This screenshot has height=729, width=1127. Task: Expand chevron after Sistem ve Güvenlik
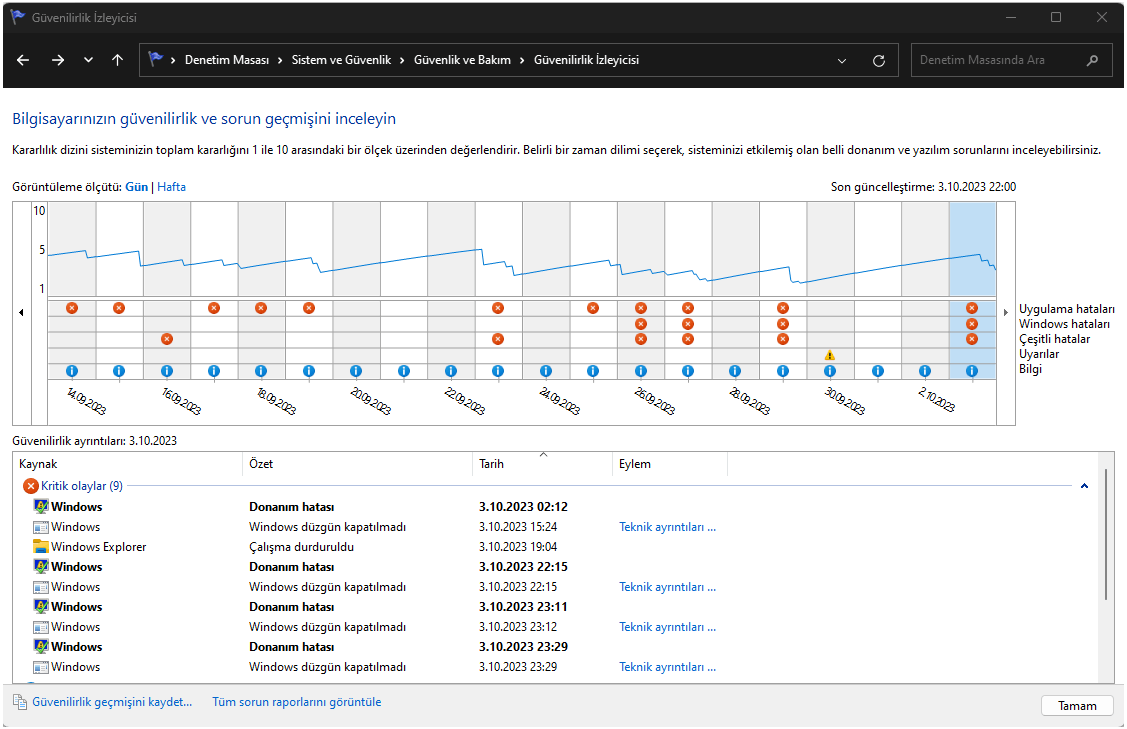pos(402,60)
